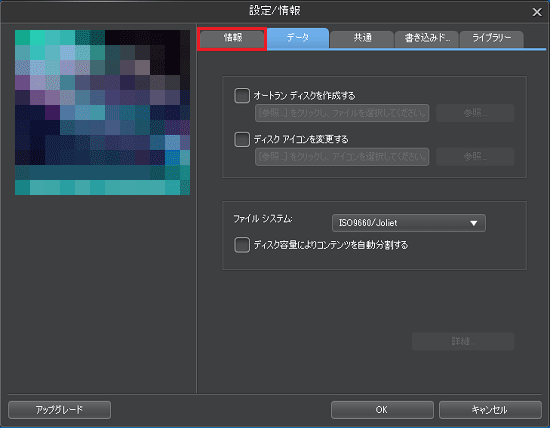Select the データ tab
This screenshot has width=550, height=428.
[x=298, y=38]
